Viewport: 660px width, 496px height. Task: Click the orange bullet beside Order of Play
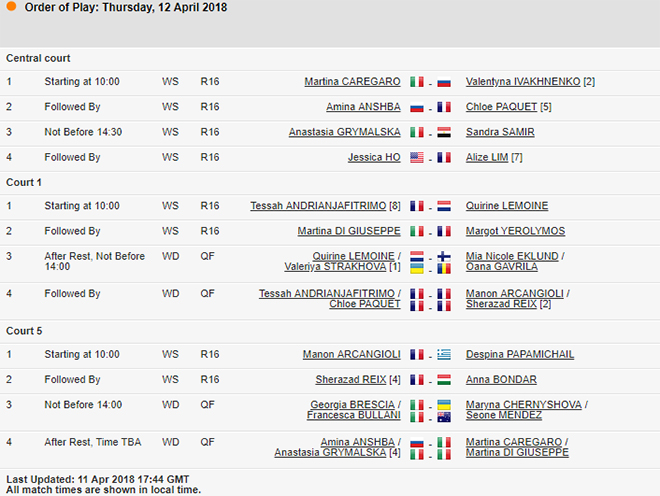9,8
